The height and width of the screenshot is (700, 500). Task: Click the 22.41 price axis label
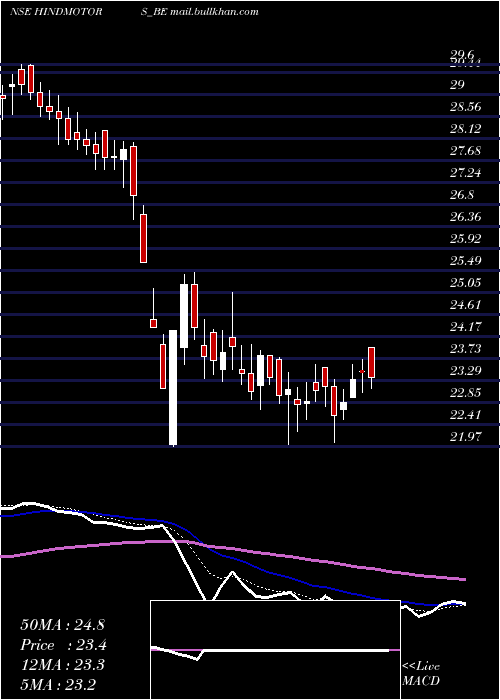[466, 415]
